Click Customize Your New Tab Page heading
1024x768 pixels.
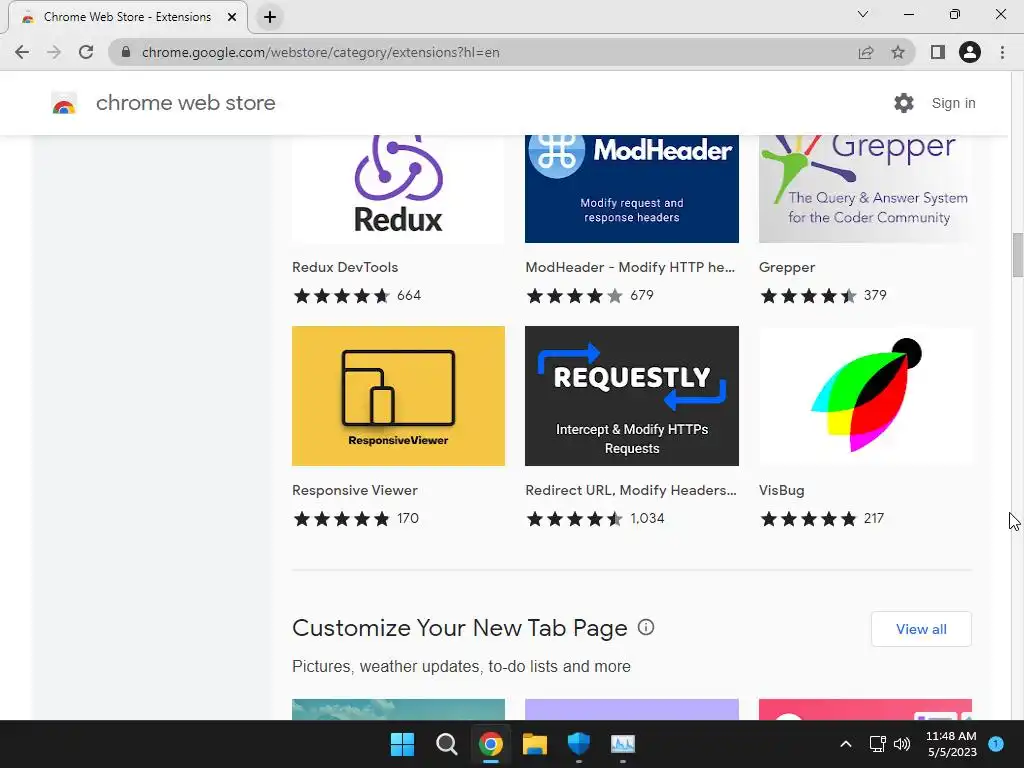coord(460,628)
